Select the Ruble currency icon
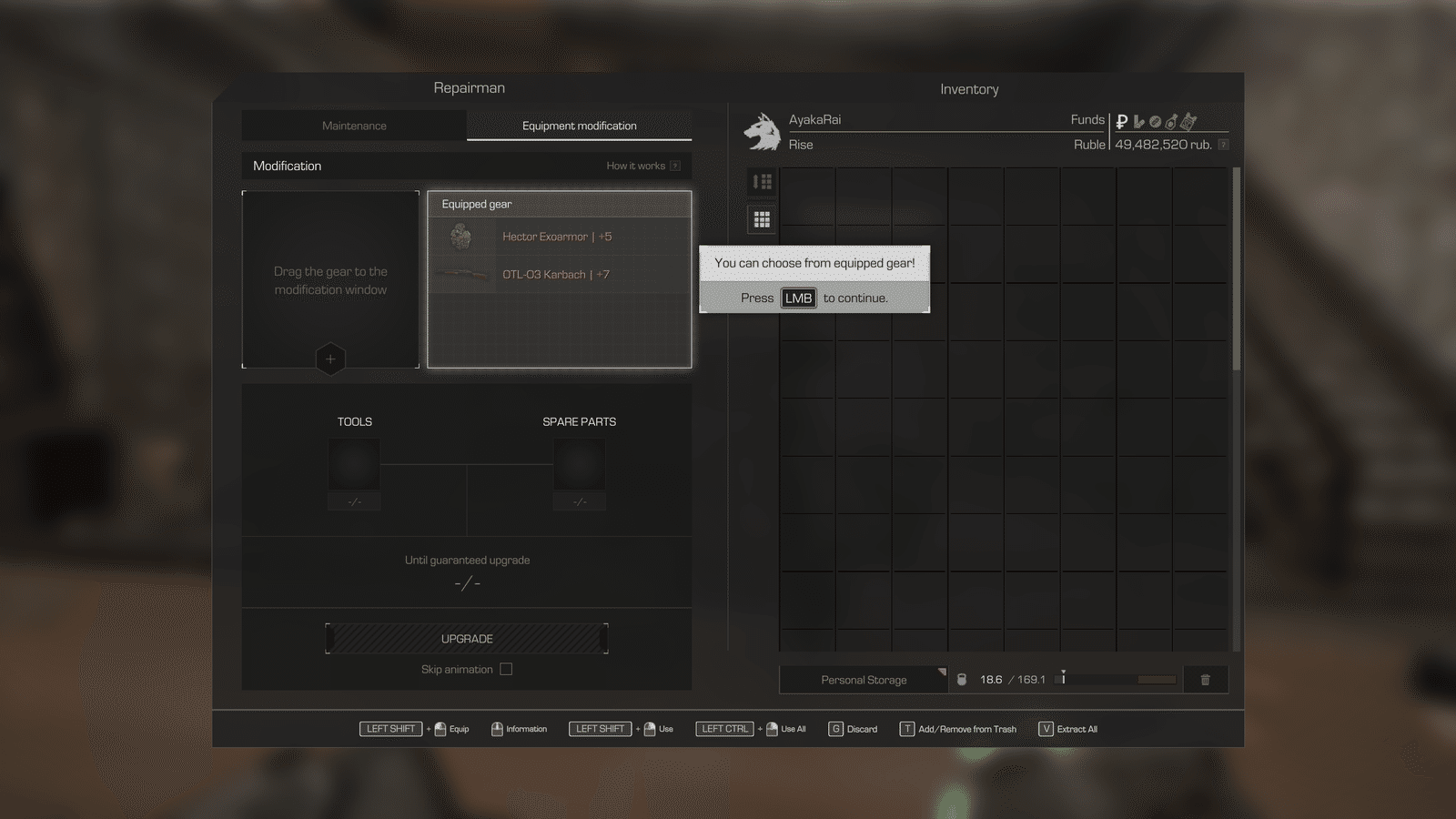Screen dimensions: 1456x819 tap(1122, 121)
